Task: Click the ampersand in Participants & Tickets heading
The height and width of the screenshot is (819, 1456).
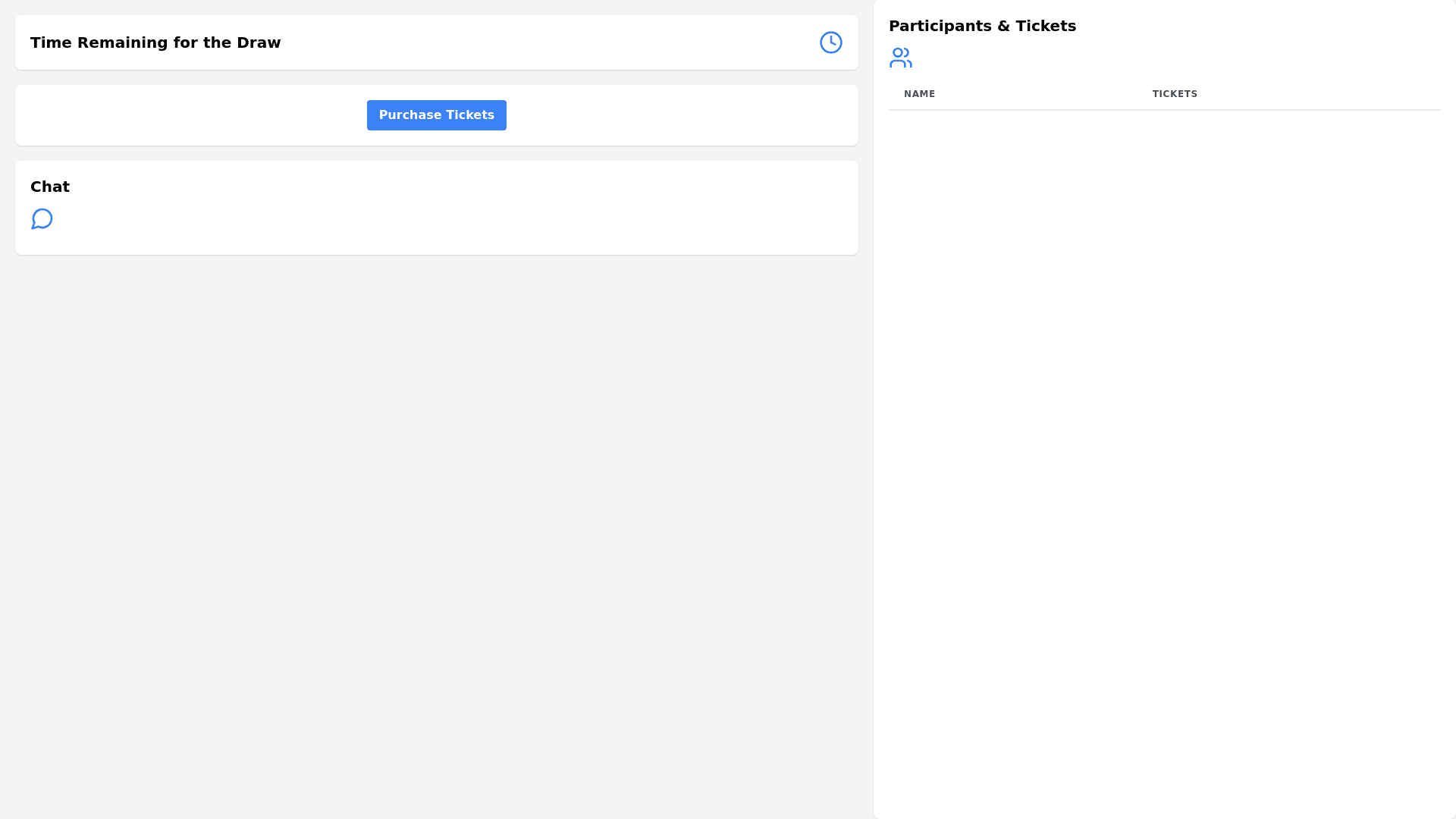Action: point(1005,26)
